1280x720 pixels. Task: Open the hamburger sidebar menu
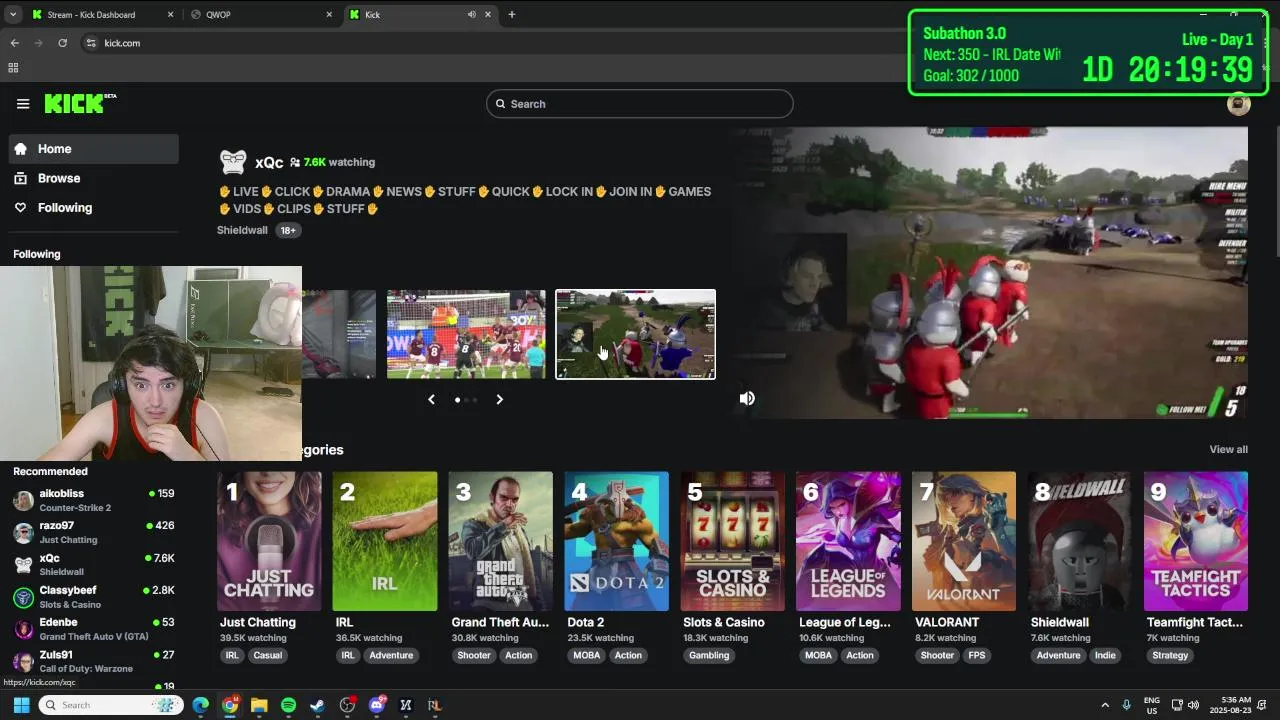23,104
